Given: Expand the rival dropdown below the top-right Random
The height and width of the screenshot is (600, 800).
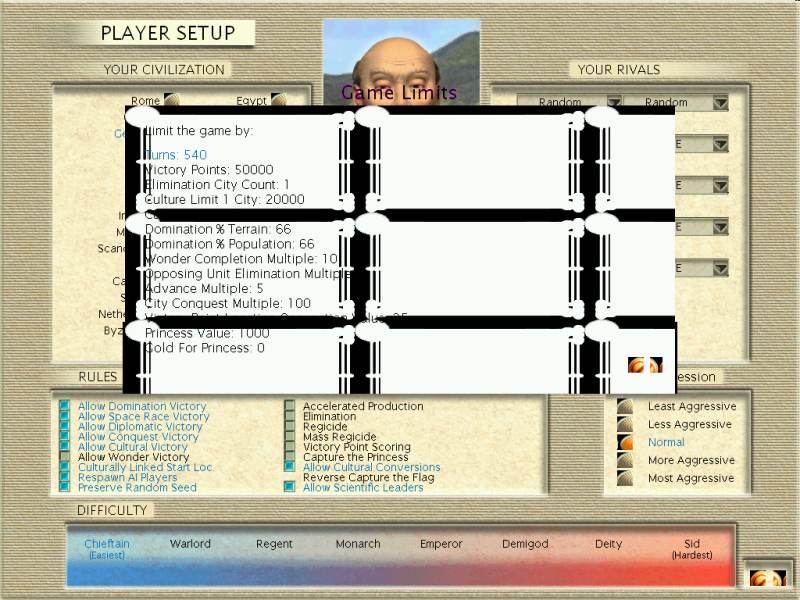Looking at the screenshot, I should [x=720, y=144].
